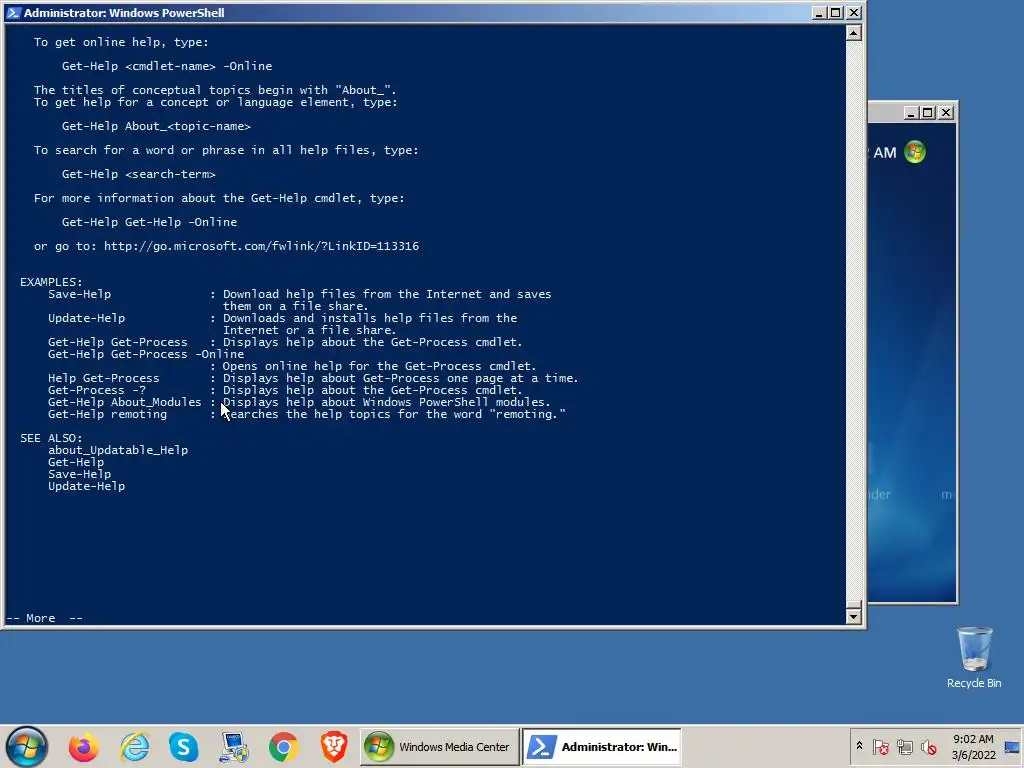Close the Windows Media Center window
Image resolution: width=1024 pixels, height=768 pixels.
(x=946, y=112)
